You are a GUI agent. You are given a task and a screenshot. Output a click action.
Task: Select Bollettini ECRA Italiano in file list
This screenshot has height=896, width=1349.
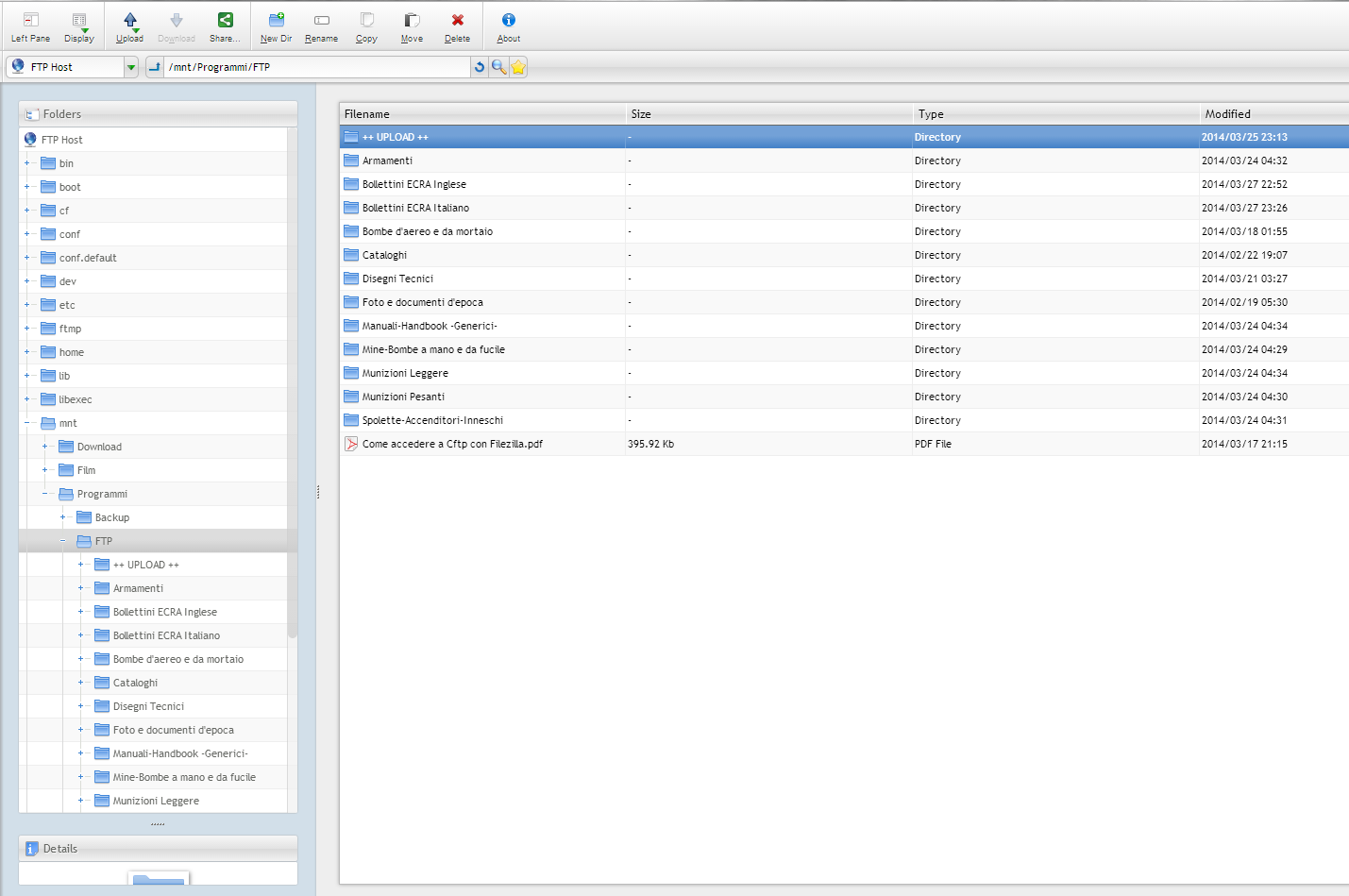pos(844,208)
